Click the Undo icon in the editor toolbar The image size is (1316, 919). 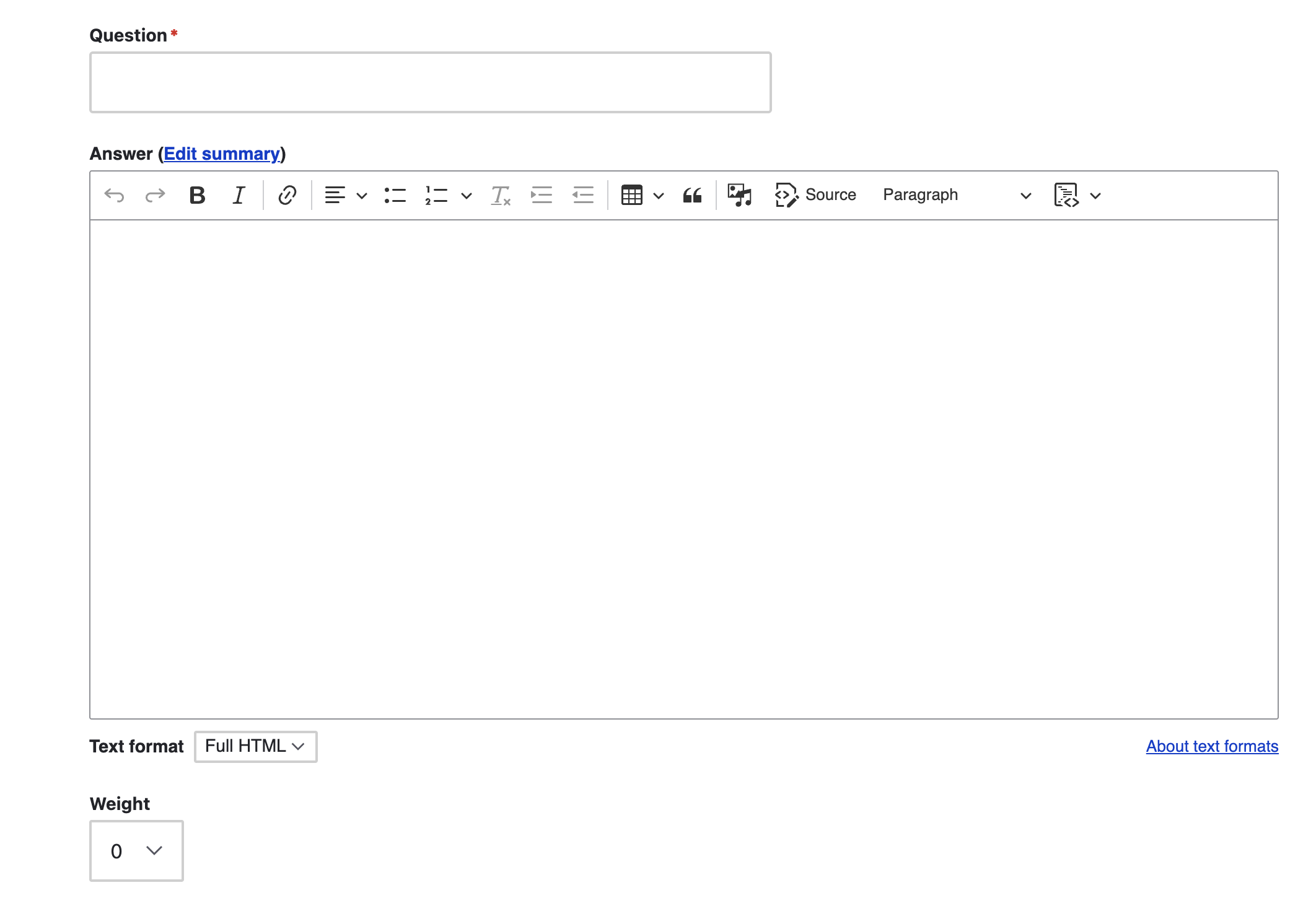click(114, 195)
